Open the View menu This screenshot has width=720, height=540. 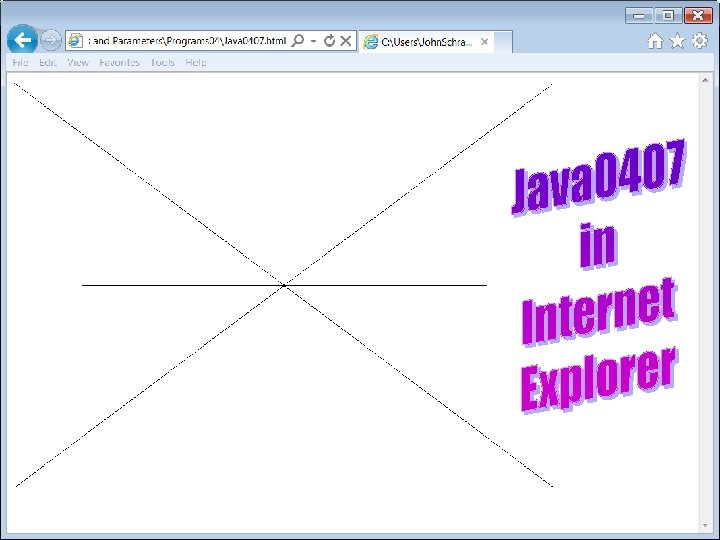pyautogui.click(x=78, y=62)
